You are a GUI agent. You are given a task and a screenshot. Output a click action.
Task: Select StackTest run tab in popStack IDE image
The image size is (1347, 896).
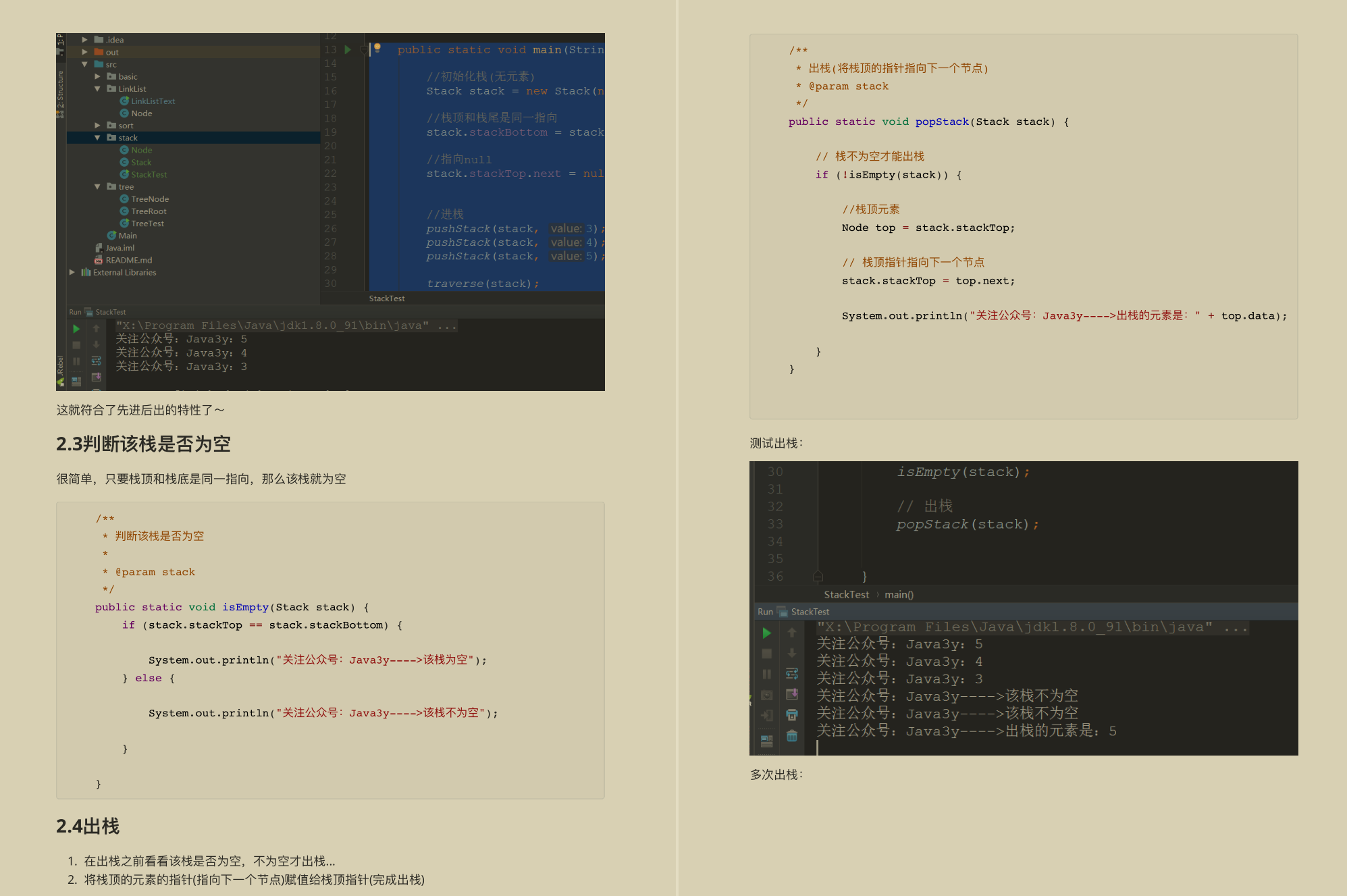[810, 612]
